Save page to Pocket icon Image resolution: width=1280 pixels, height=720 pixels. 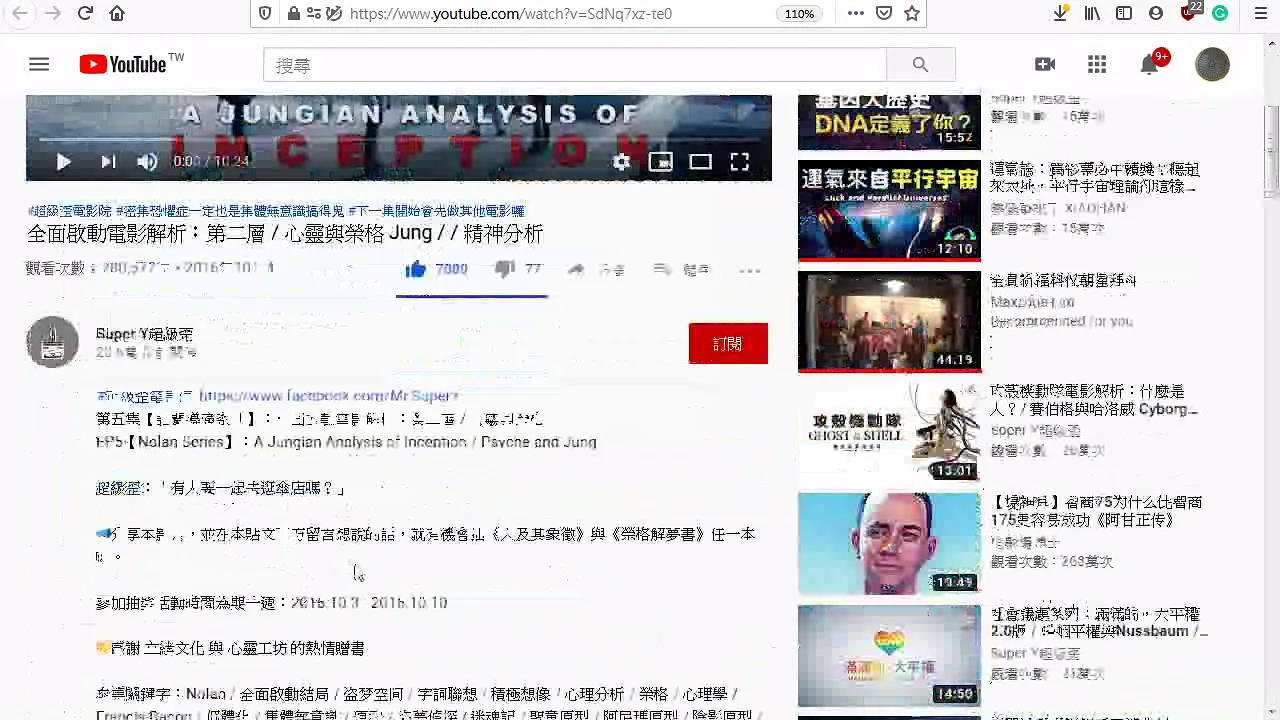(x=883, y=14)
